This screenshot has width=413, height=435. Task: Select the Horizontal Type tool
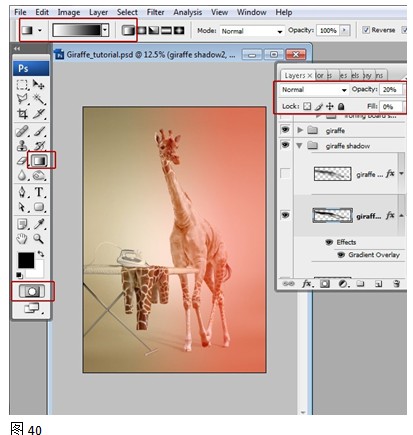39,192
